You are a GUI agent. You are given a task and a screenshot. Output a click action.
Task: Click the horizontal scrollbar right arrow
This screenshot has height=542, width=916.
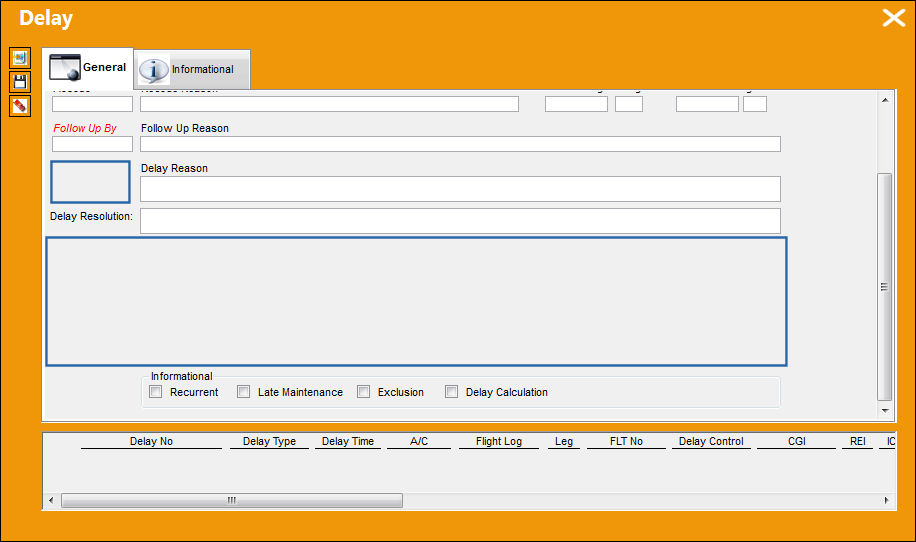click(x=886, y=500)
